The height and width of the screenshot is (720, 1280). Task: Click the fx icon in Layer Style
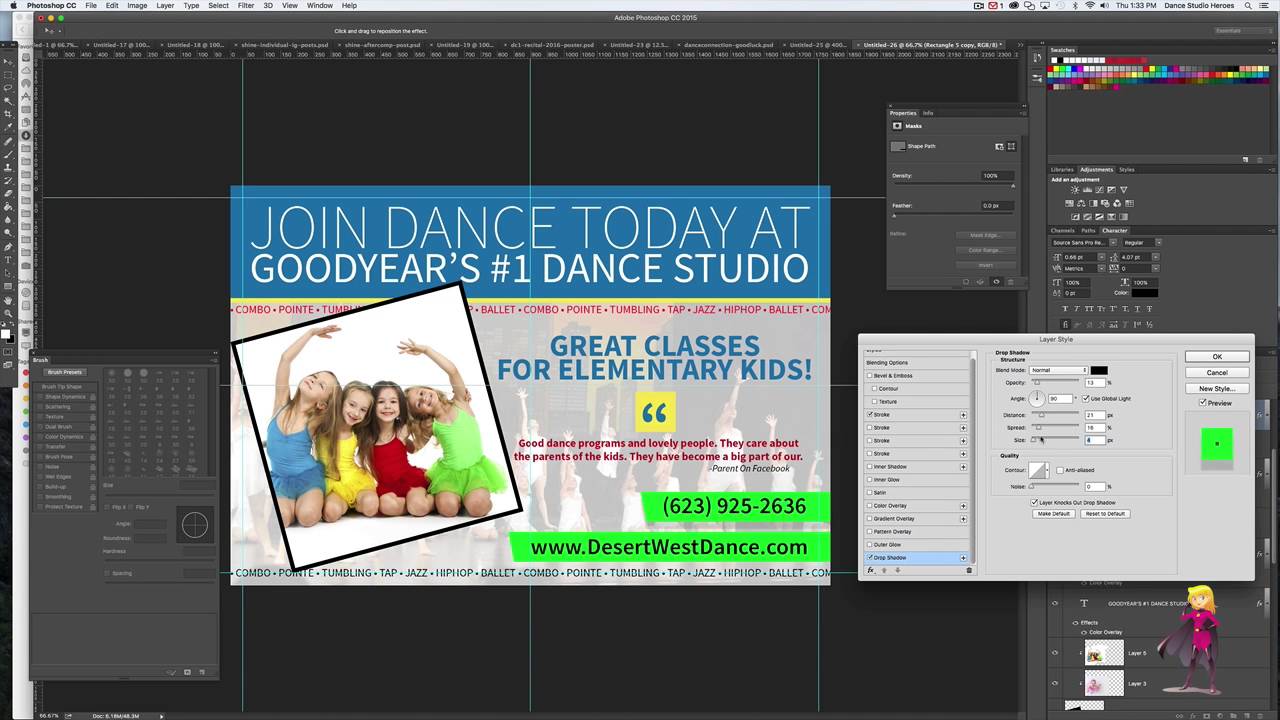pyautogui.click(x=871, y=570)
